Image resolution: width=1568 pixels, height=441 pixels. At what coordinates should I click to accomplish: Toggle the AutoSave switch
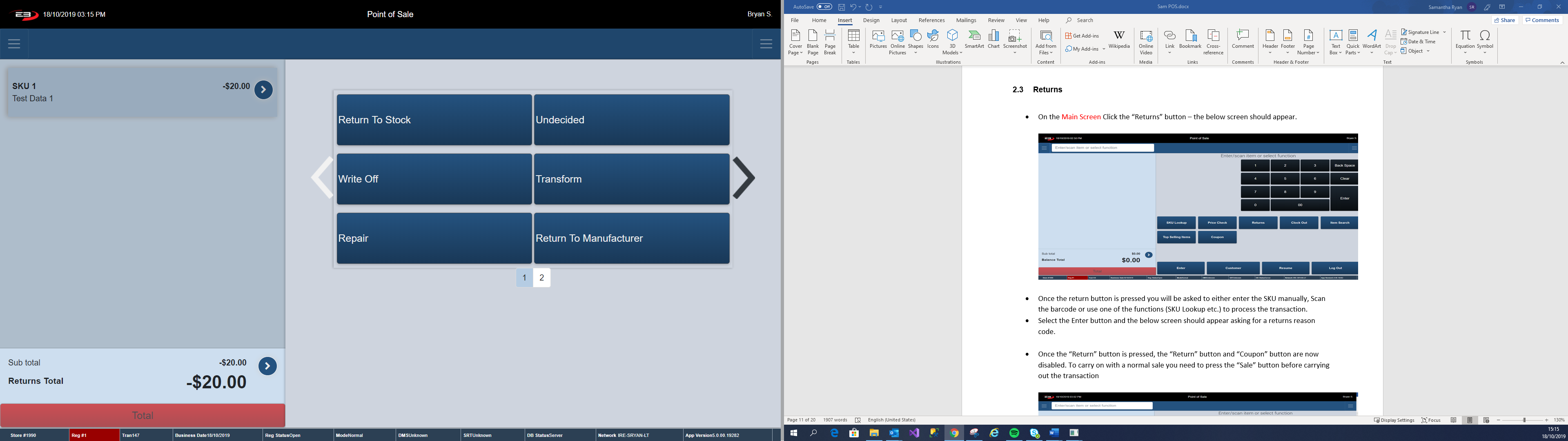click(824, 7)
